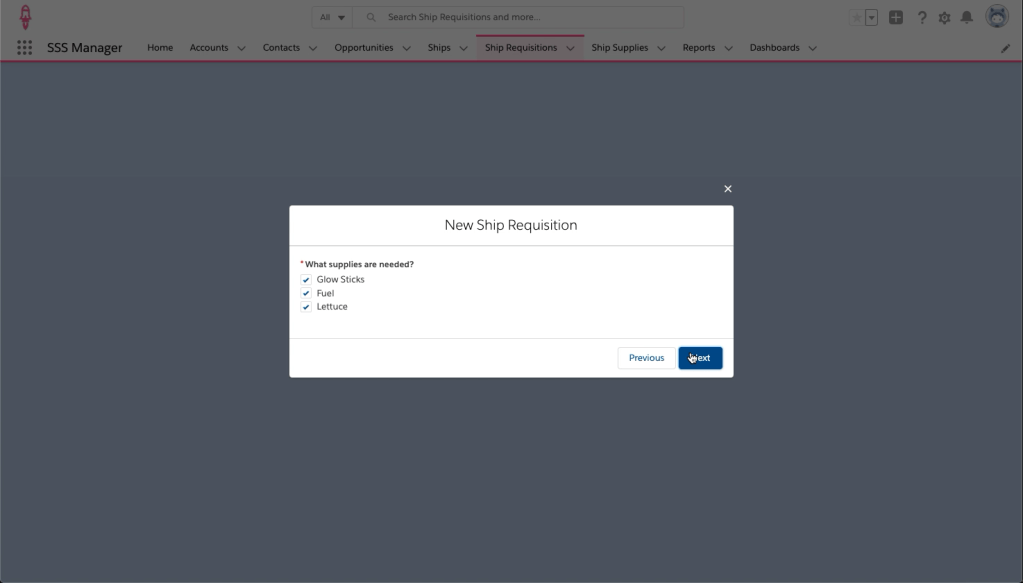Viewport: 1023px width, 583px height.
Task: Expand the Ship Supplies dropdown chevron
Action: point(661,48)
